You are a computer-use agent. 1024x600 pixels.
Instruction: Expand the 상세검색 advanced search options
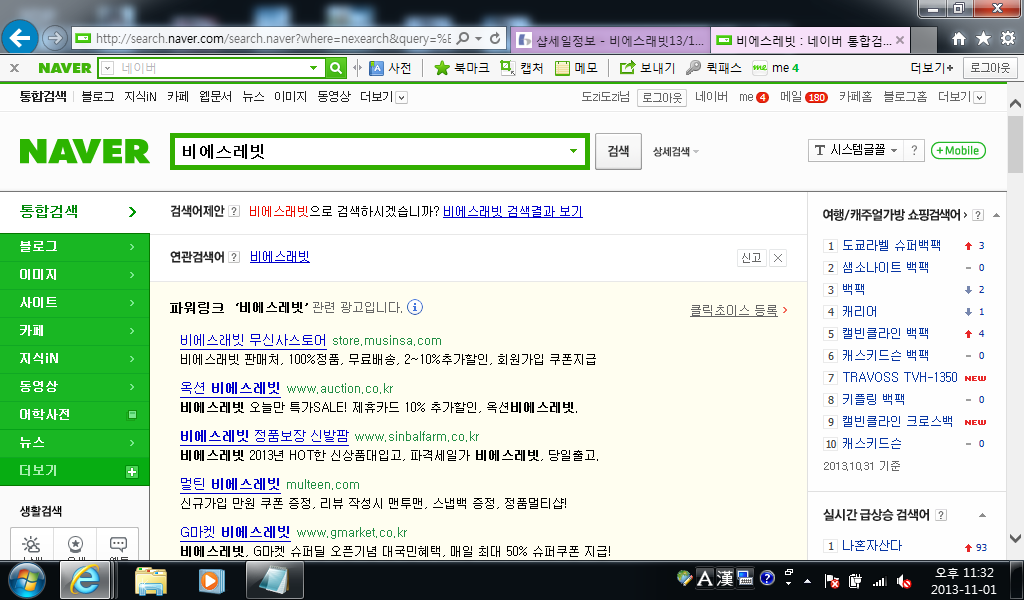pos(675,151)
